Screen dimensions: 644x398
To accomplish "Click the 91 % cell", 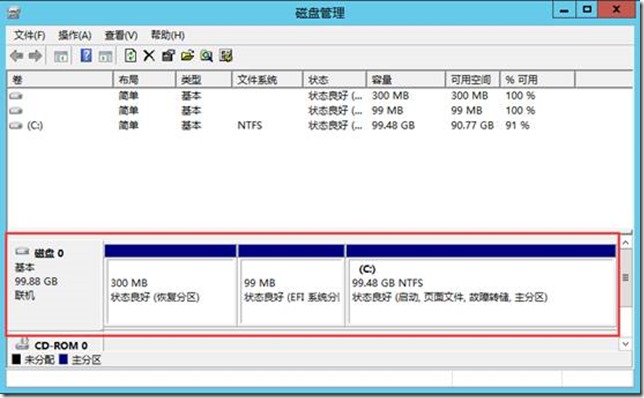I will 517,125.
